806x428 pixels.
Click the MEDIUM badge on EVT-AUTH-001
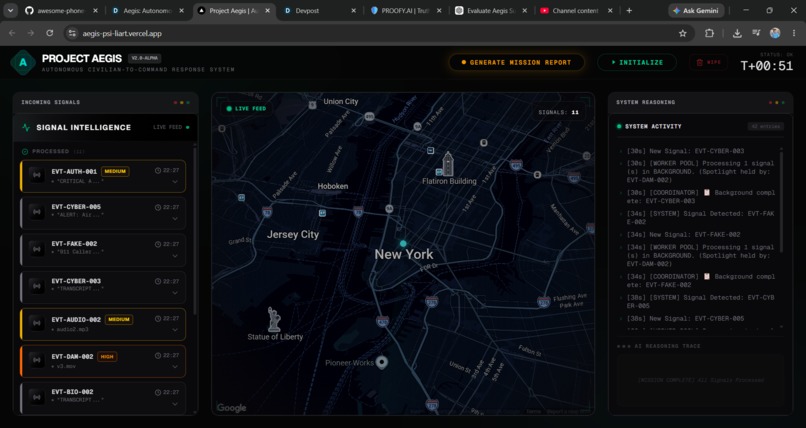coord(115,171)
